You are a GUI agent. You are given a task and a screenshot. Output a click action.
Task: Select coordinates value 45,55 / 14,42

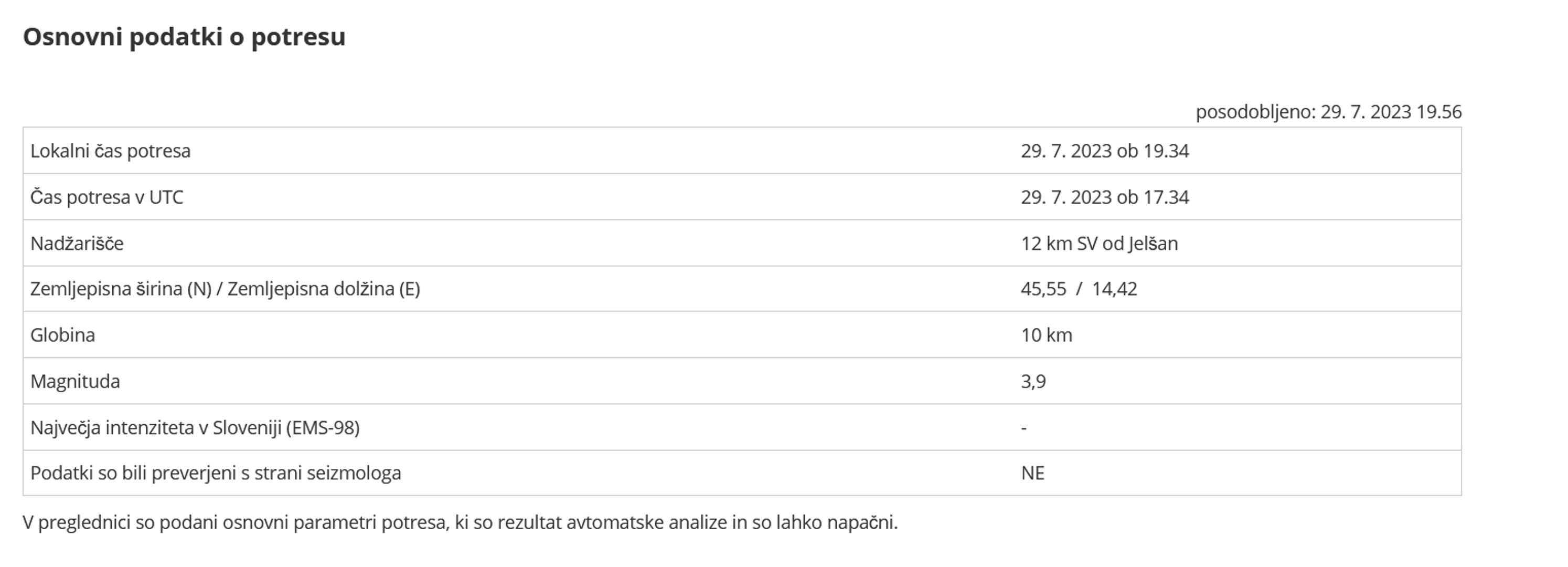click(x=1079, y=289)
